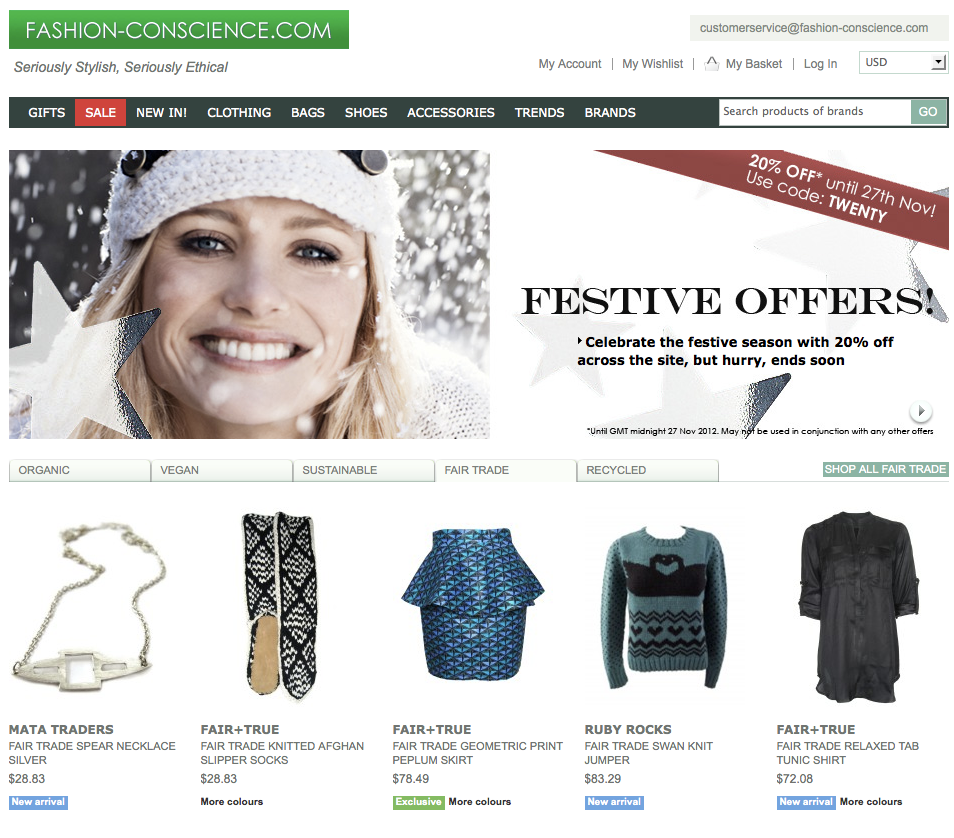
Task: Click More colours under Afghan slipper socks
Action: pyautogui.click(x=232, y=802)
